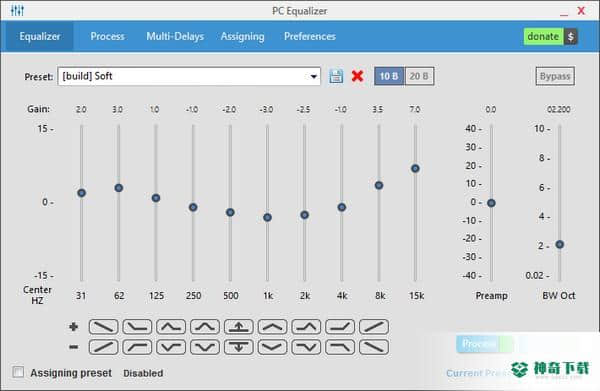Click the 125 Hz band slider handle
Screen dimensions: 600x391
pos(156,198)
